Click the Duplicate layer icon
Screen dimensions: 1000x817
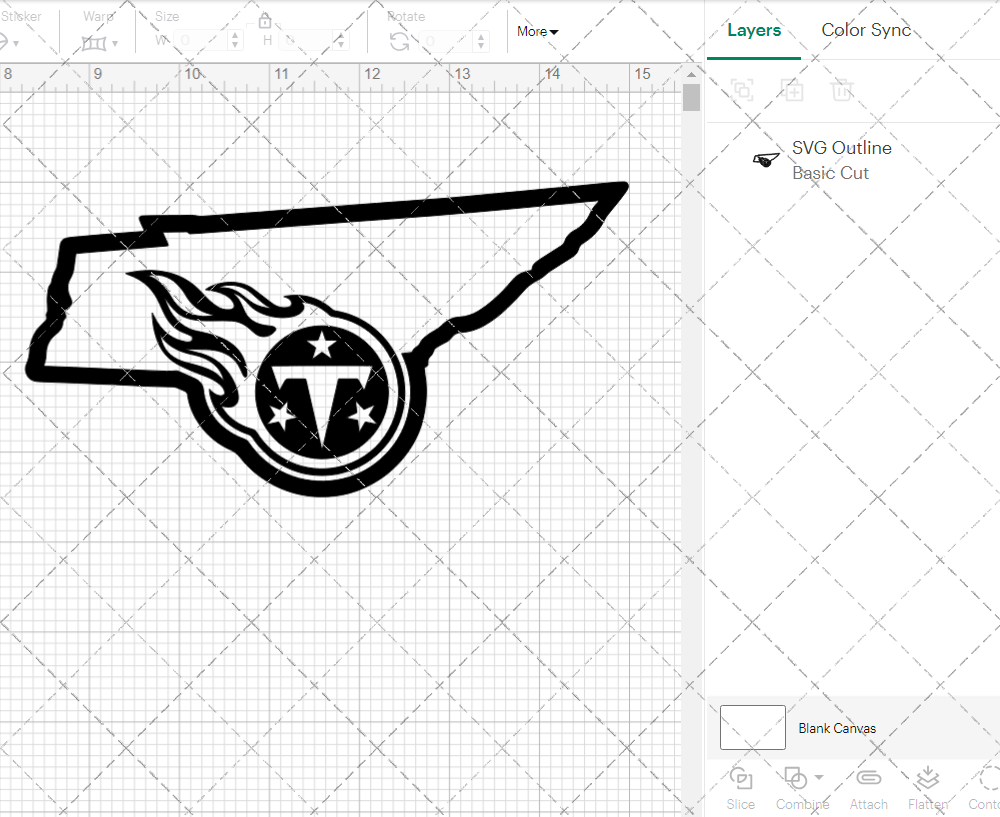click(x=793, y=90)
